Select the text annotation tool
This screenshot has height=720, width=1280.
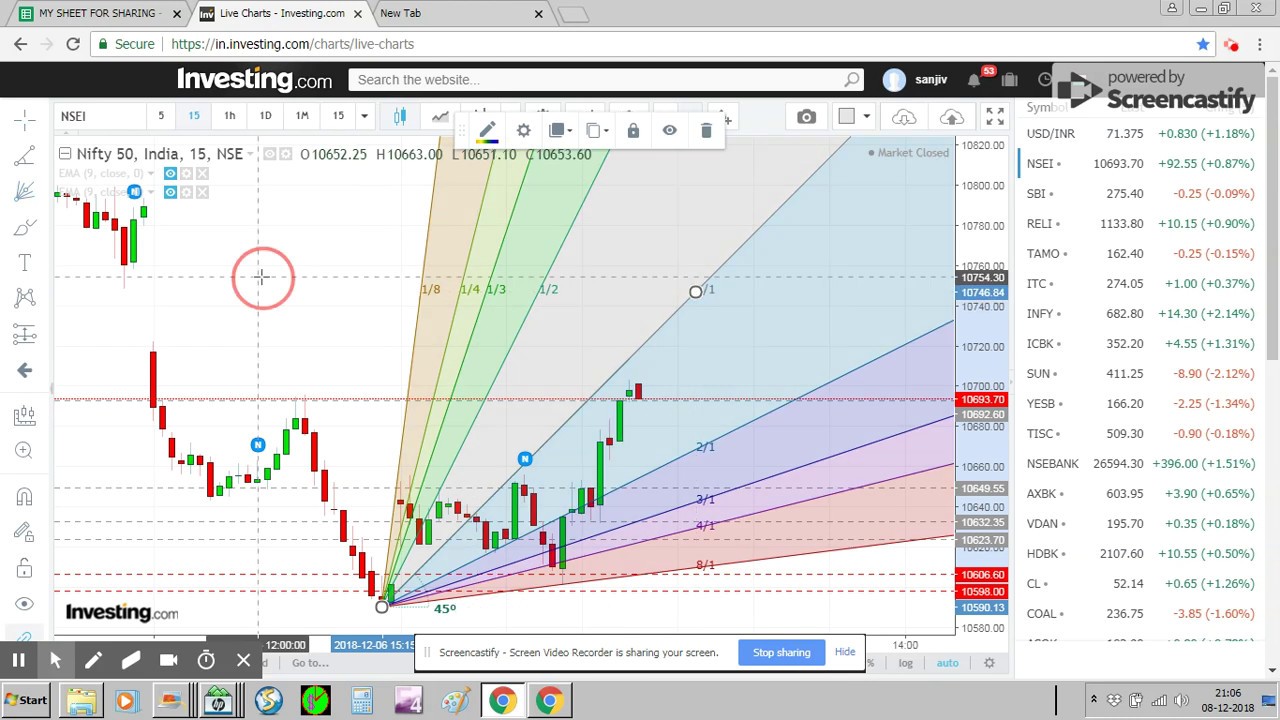coord(25,263)
